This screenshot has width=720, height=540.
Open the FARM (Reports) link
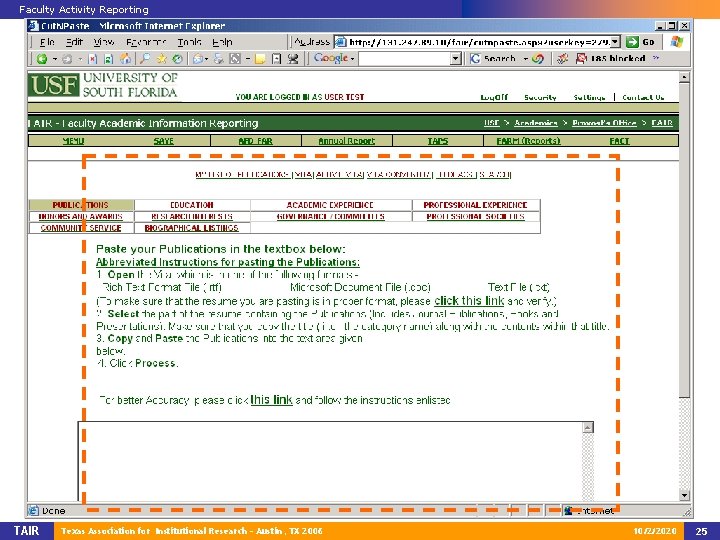[529, 141]
